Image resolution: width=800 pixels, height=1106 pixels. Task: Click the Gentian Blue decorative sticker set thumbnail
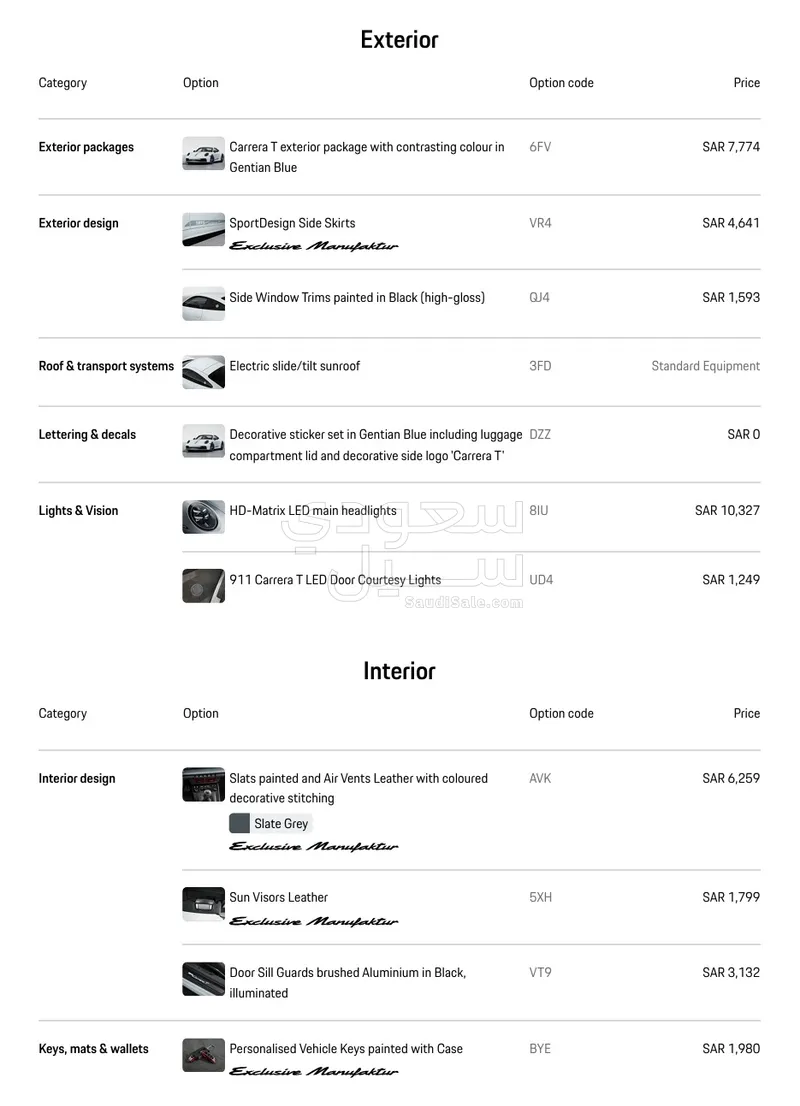tap(203, 441)
